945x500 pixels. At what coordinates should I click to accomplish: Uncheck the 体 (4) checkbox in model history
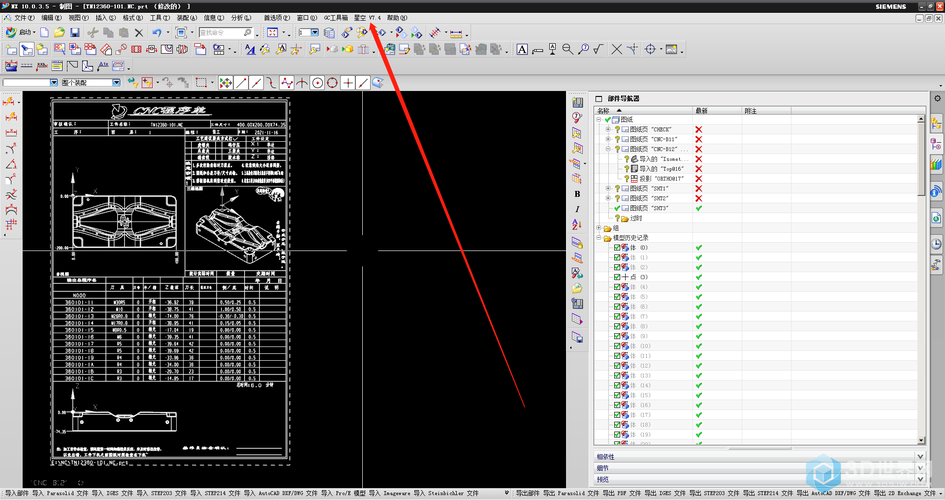coord(617,287)
